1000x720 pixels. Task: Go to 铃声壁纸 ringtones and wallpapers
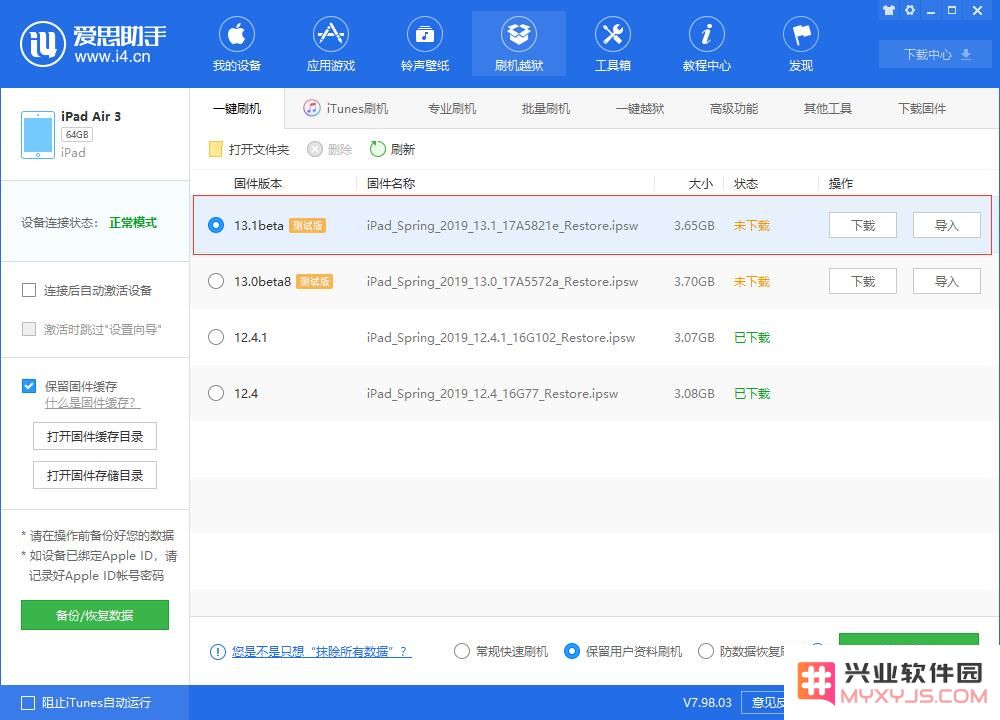[425, 34]
